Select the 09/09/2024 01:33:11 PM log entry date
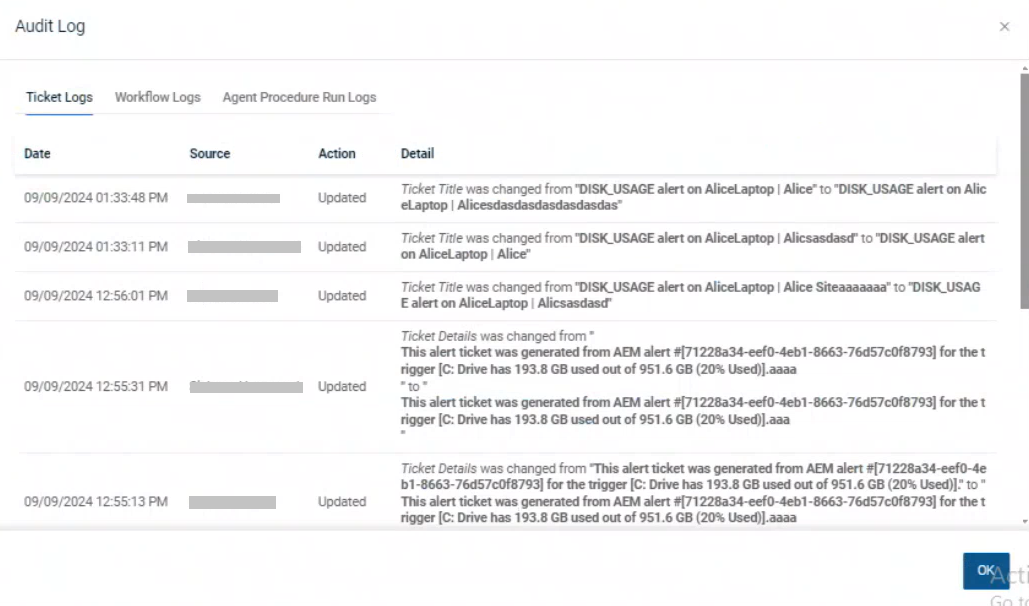This screenshot has width=1029, height=606. click(96, 247)
